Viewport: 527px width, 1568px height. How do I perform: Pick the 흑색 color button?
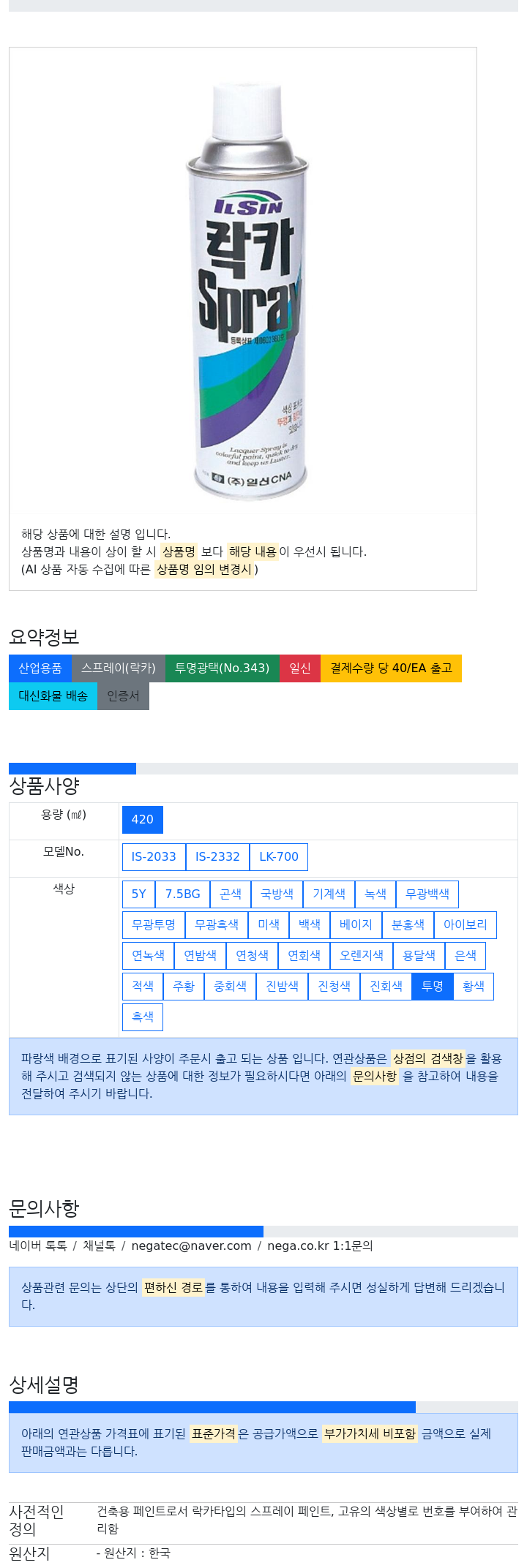[143, 1017]
